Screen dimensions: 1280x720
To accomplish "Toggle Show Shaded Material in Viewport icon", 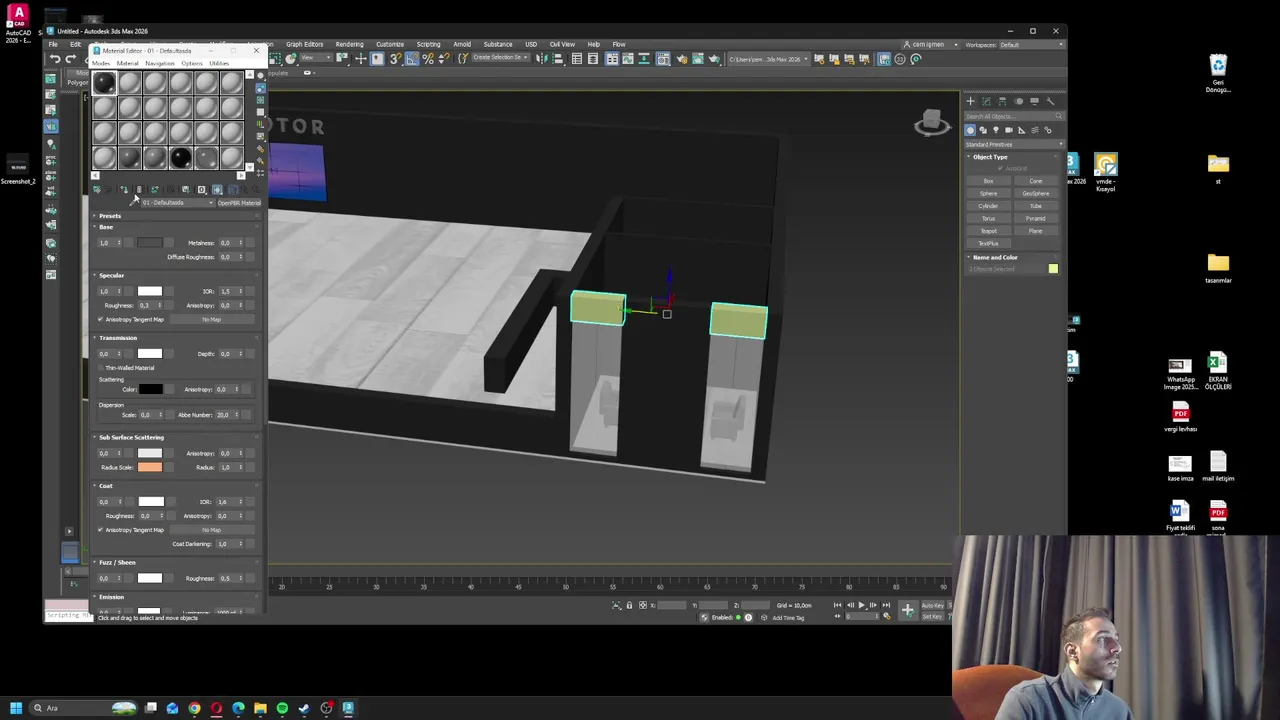I will click(x=217, y=190).
